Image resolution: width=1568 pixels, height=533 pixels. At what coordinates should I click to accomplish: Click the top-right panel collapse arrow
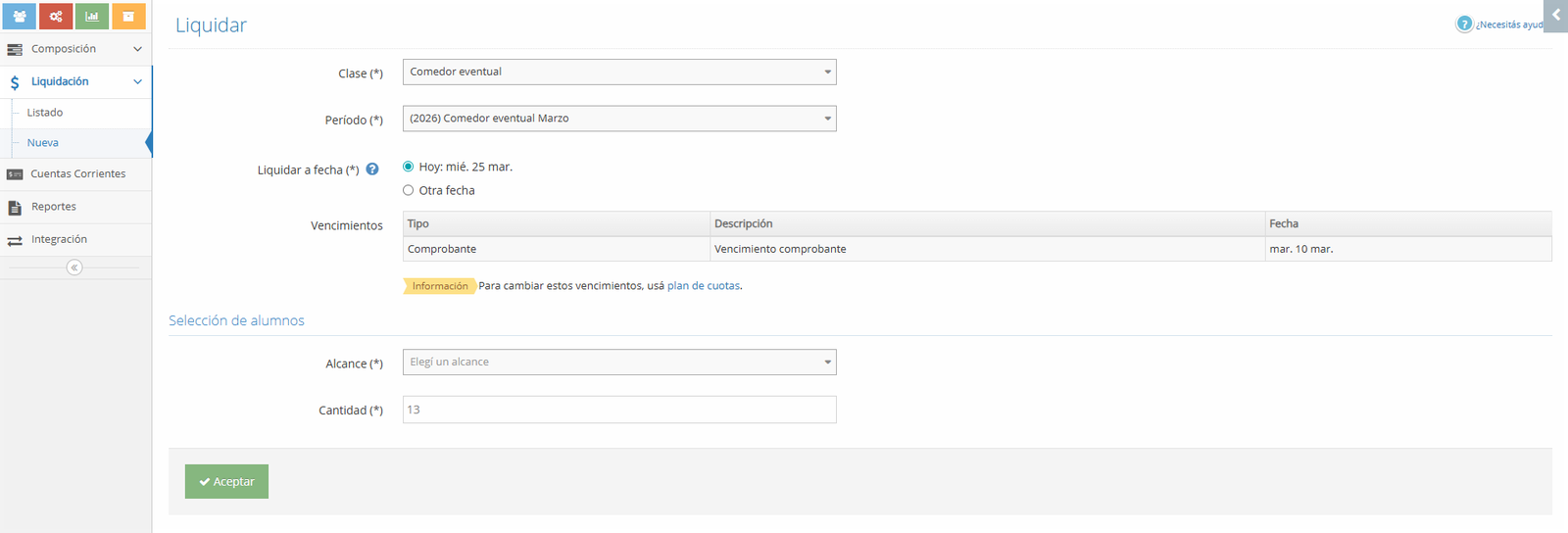click(x=1555, y=16)
